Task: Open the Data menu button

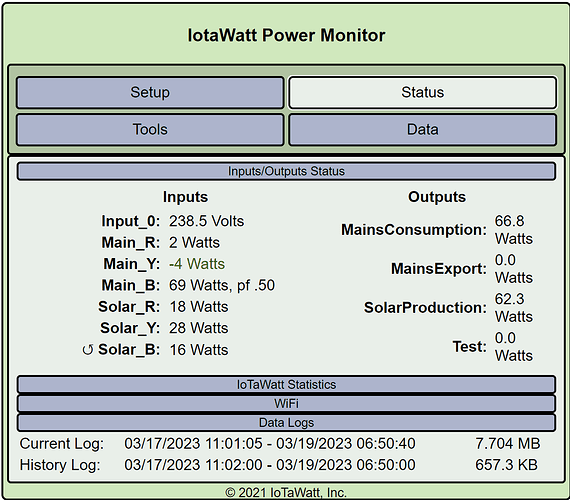Action: (422, 130)
